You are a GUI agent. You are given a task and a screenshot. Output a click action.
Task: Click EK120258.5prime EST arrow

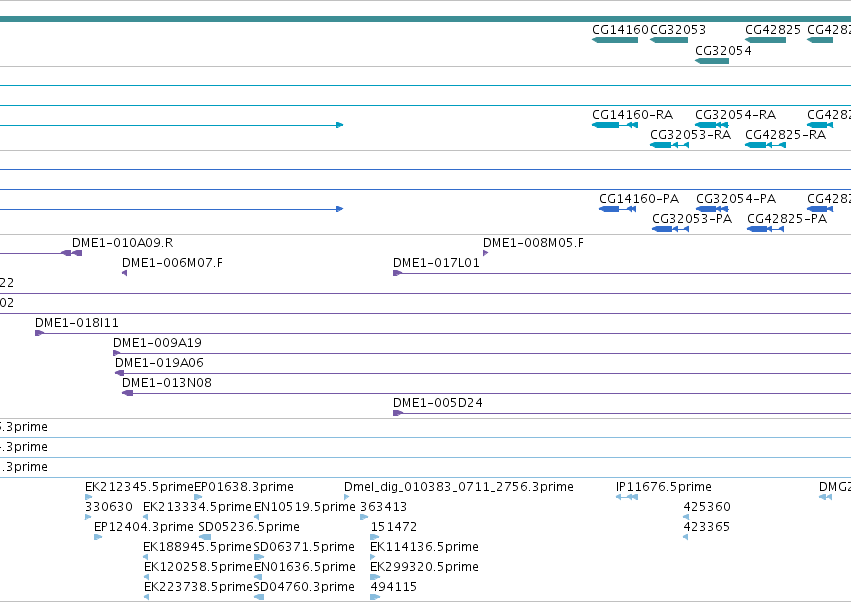pos(147,577)
